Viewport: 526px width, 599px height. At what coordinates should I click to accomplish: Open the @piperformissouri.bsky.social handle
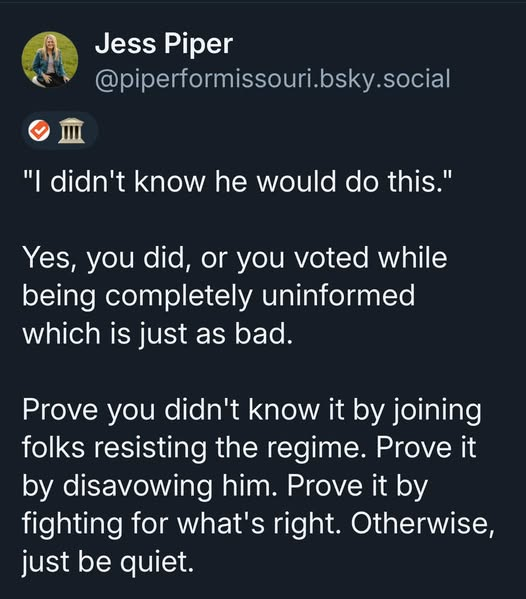point(273,79)
